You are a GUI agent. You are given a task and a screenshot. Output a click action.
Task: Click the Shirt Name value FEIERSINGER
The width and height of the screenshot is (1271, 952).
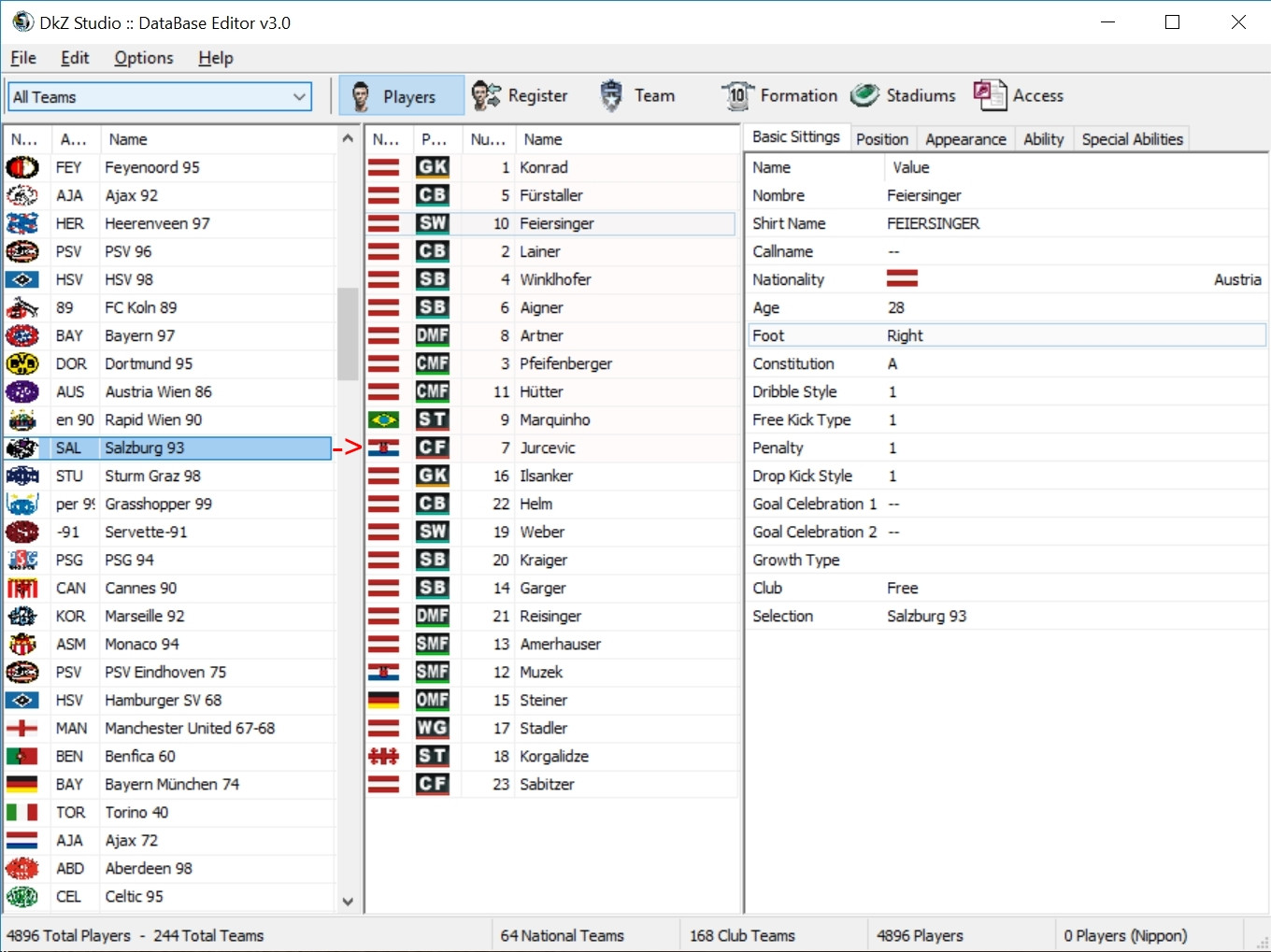933,223
